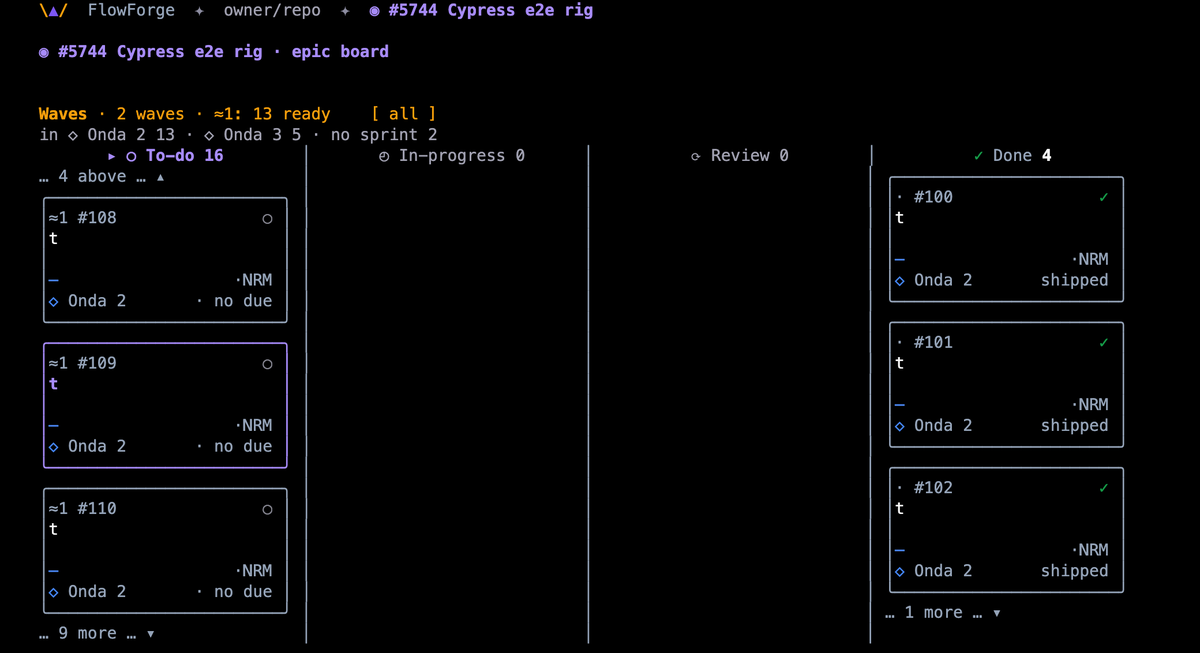Open issue #101 from its card ID
Screen dimensions: 1200x653
point(933,343)
